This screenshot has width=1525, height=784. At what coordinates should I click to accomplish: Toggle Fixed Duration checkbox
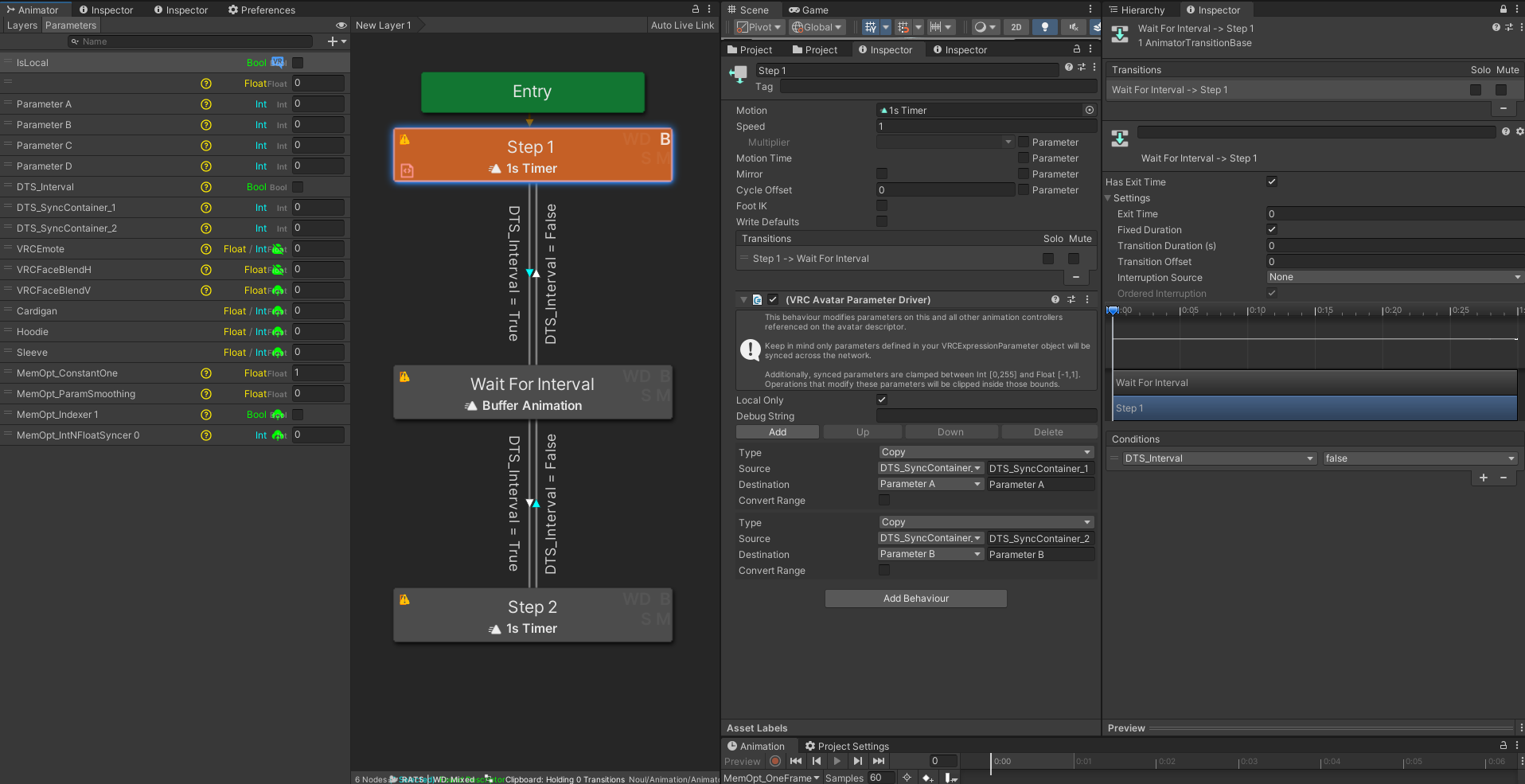[1272, 229]
